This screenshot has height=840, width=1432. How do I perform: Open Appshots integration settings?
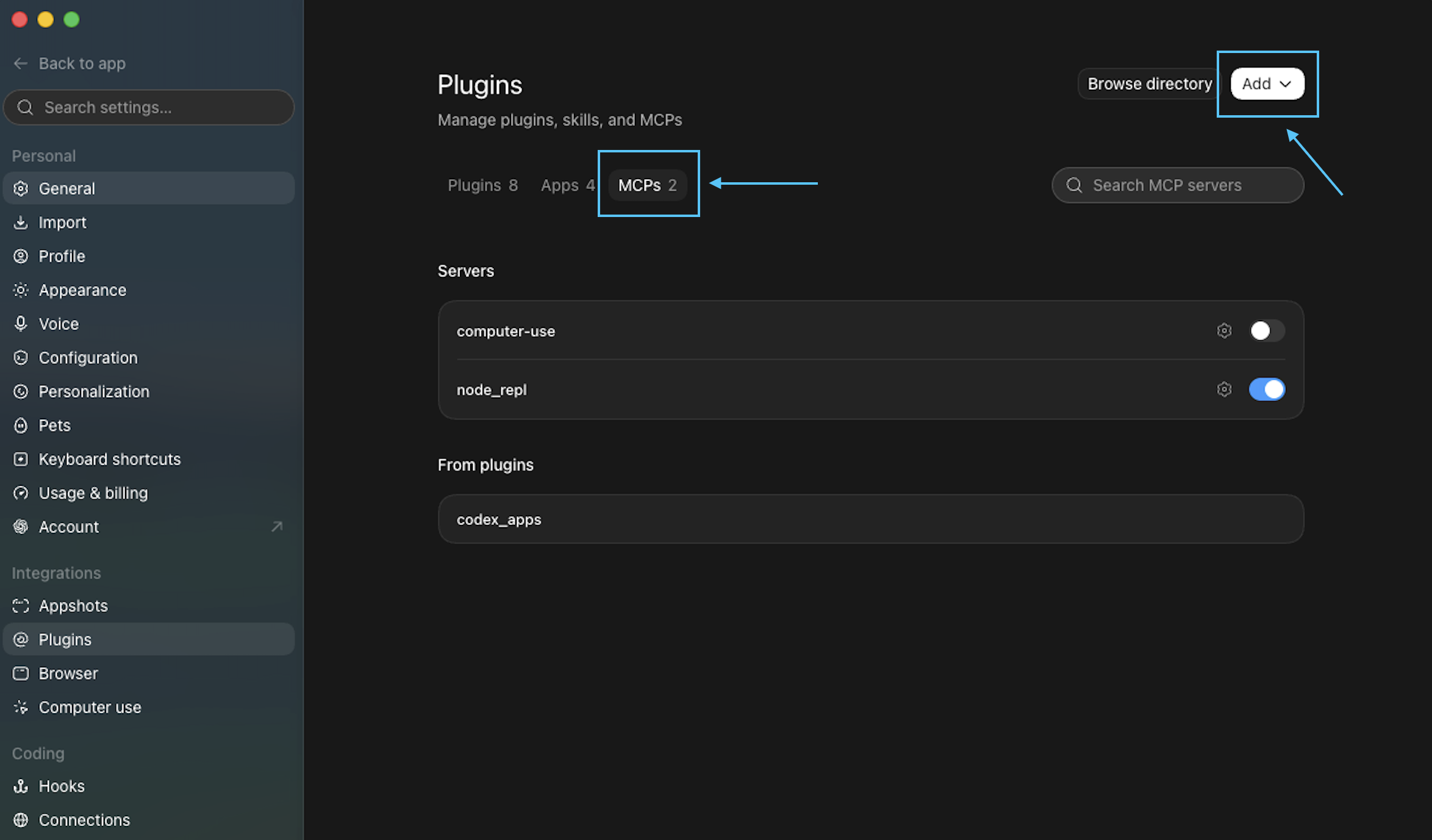[148, 606]
